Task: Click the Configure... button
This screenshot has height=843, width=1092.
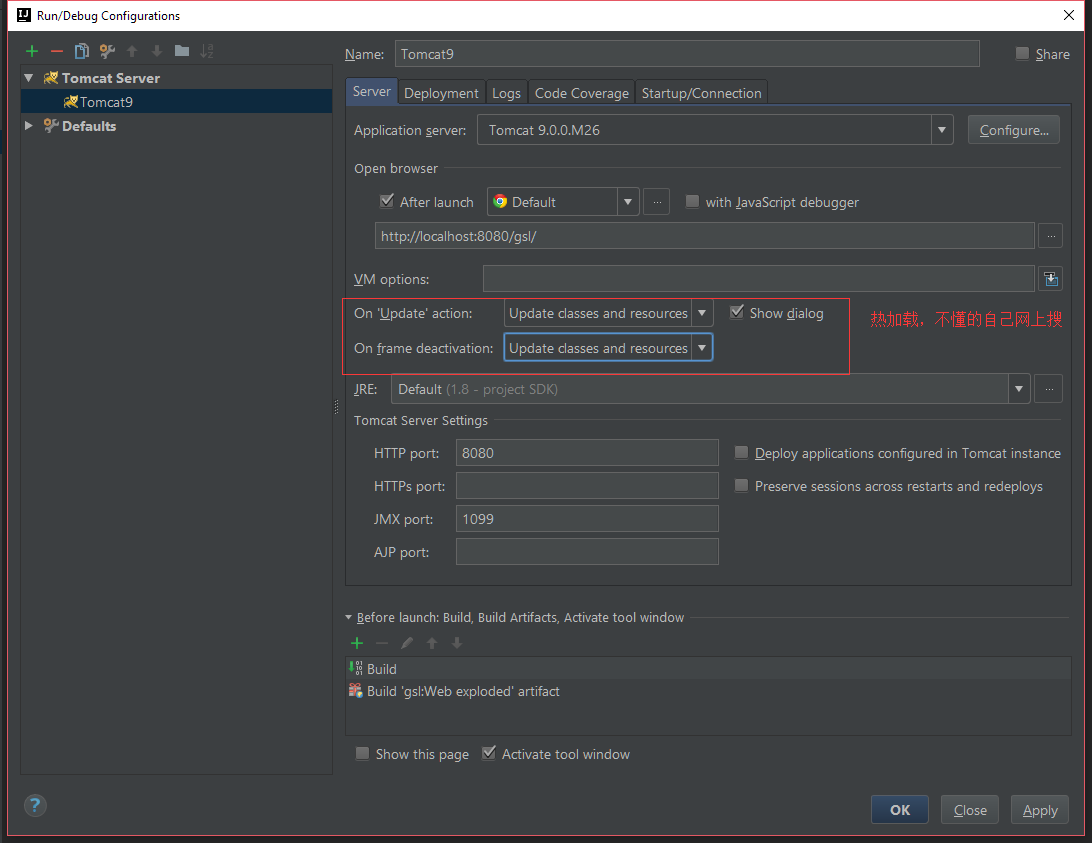Action: click(x=1013, y=130)
